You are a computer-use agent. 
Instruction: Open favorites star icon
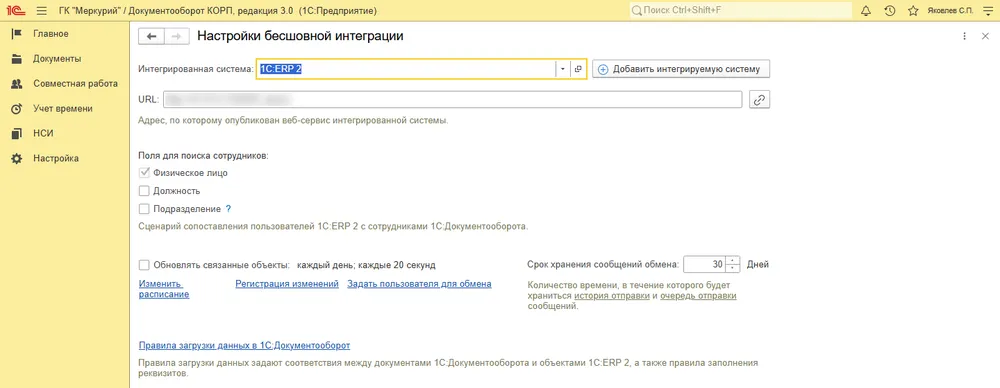pos(913,11)
